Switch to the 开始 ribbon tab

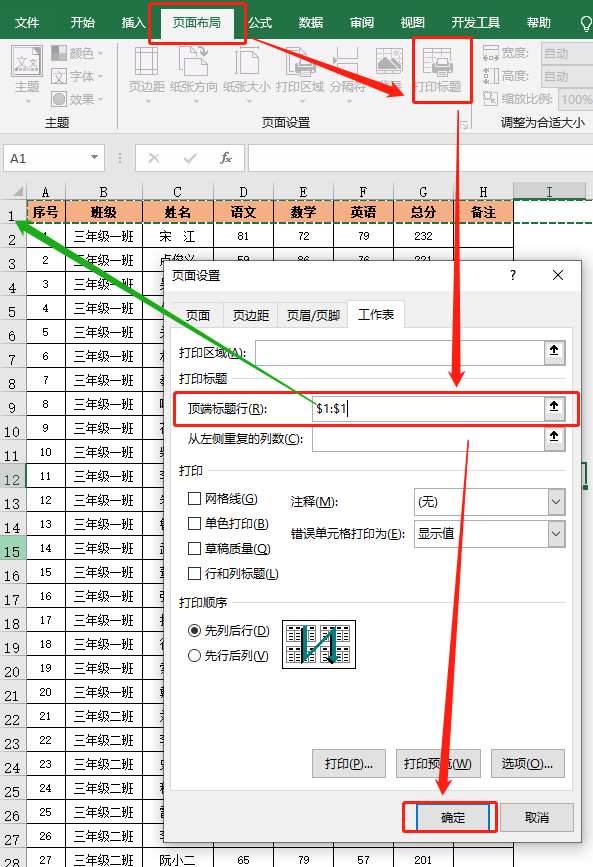(82, 23)
